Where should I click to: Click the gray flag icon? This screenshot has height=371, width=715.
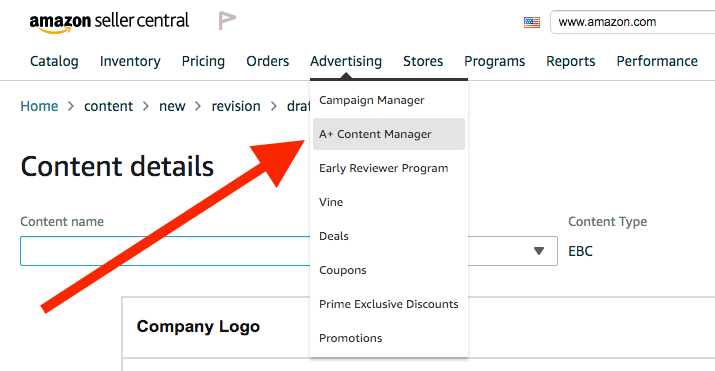(227, 21)
